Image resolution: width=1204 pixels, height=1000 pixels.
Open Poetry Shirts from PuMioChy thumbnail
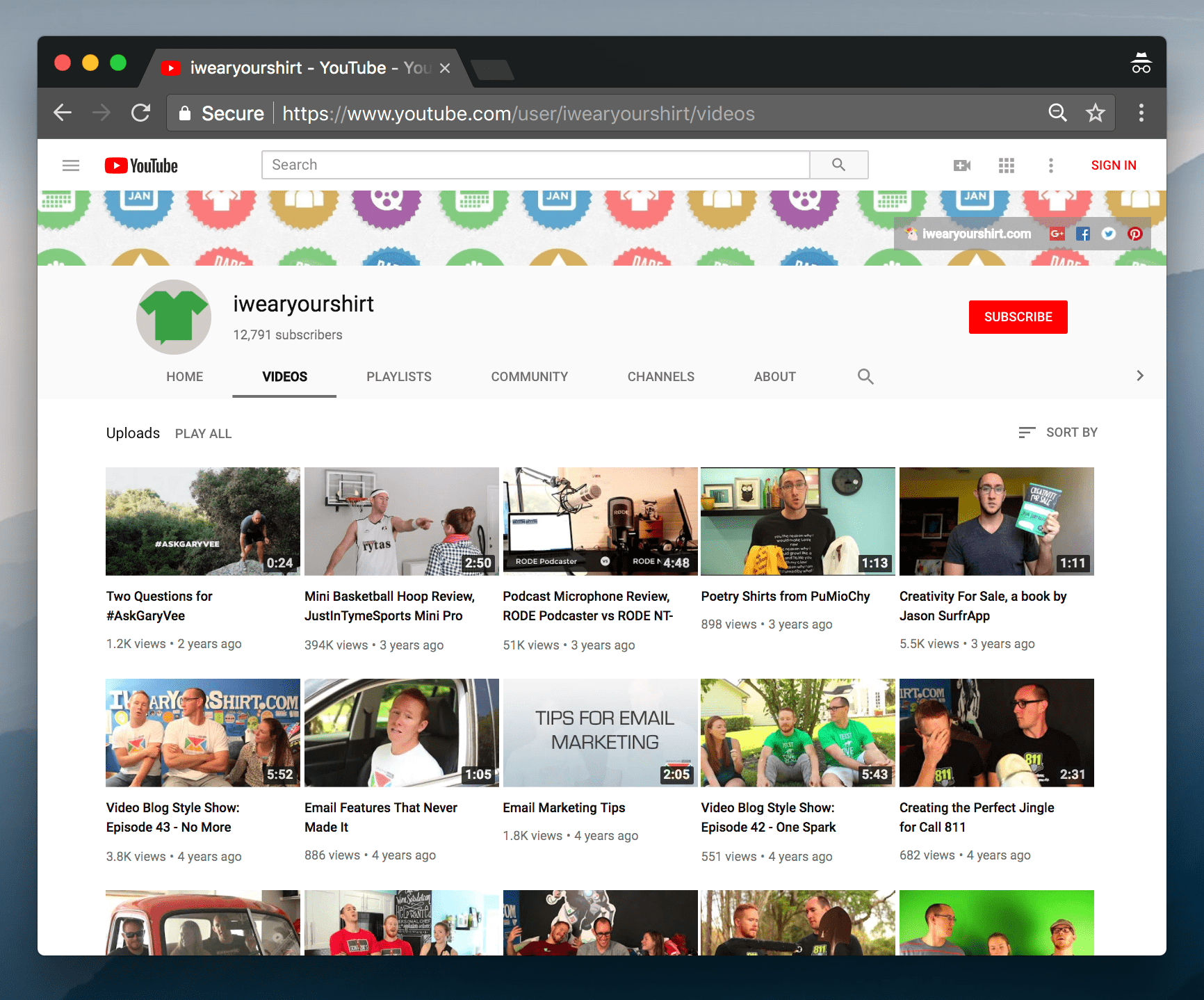coord(798,522)
